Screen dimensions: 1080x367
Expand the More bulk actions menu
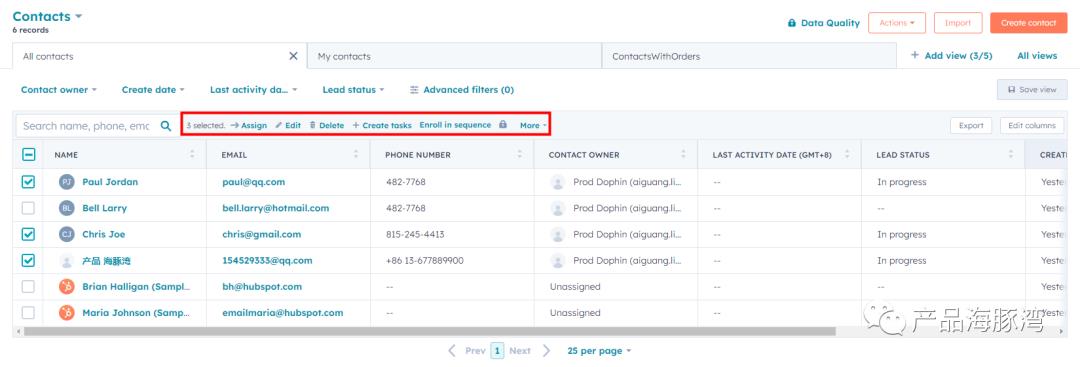point(533,125)
